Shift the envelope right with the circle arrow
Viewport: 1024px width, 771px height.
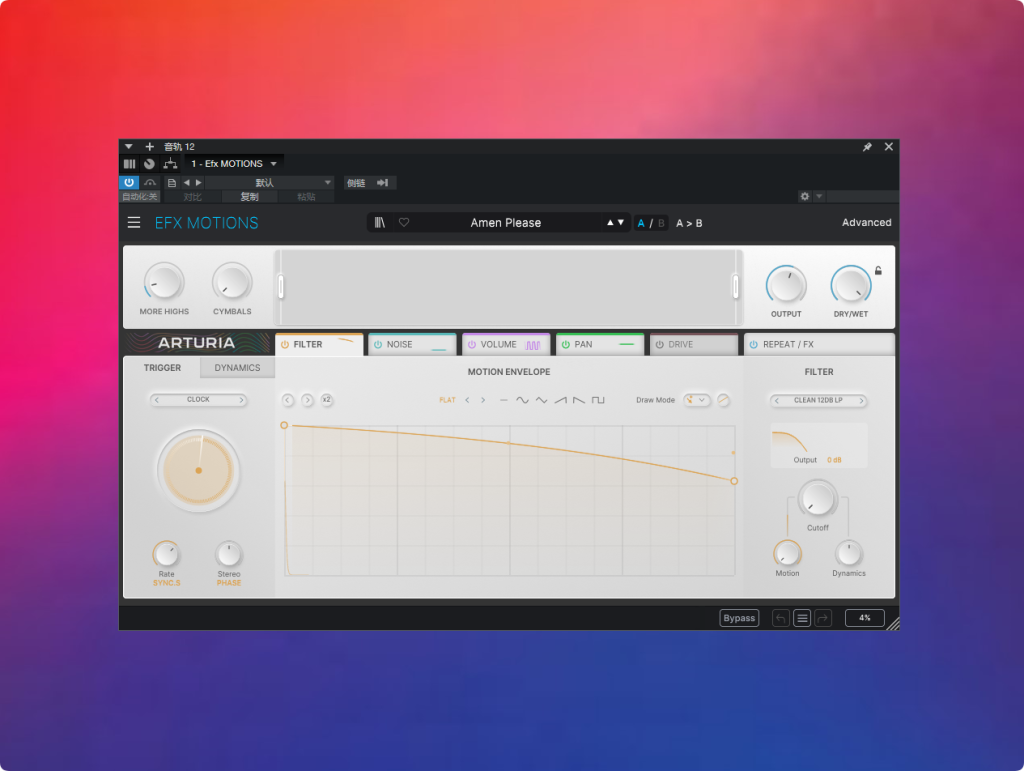pos(307,400)
